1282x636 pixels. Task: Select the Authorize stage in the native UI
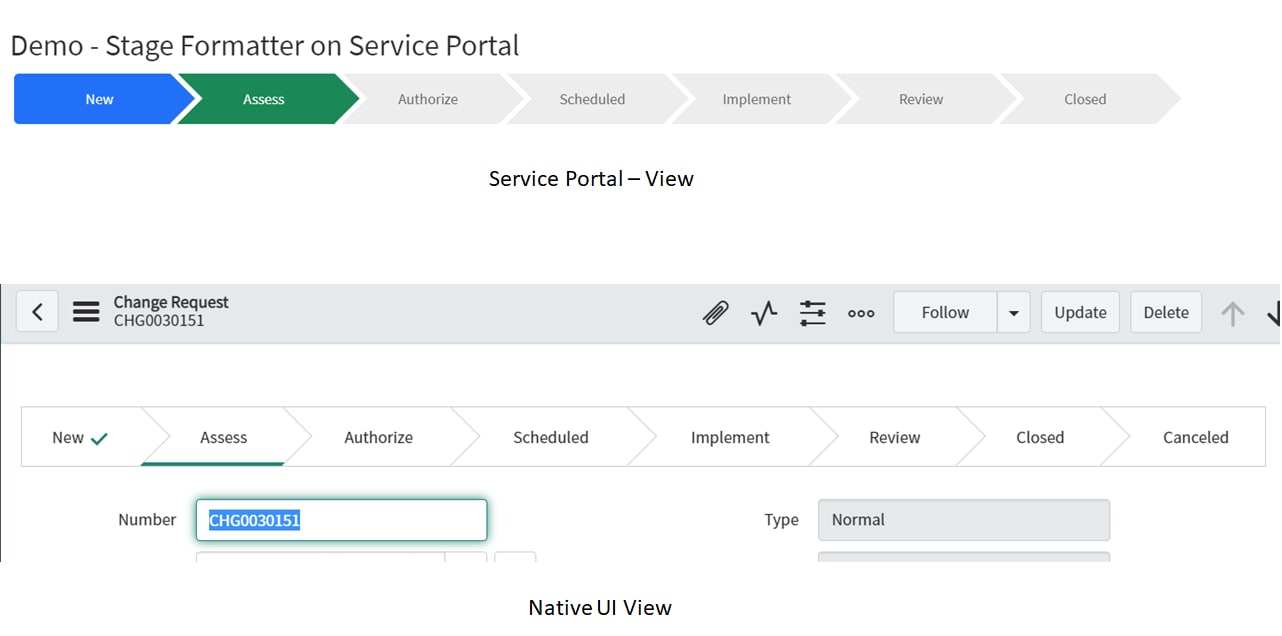[378, 437]
